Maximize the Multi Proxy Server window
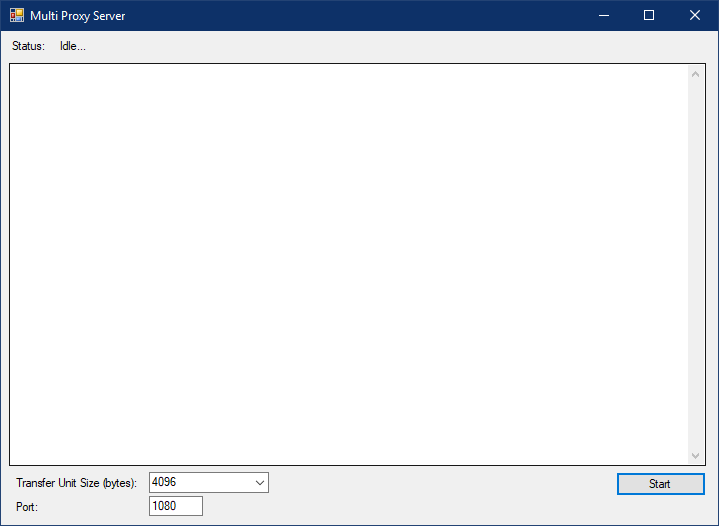 click(649, 16)
